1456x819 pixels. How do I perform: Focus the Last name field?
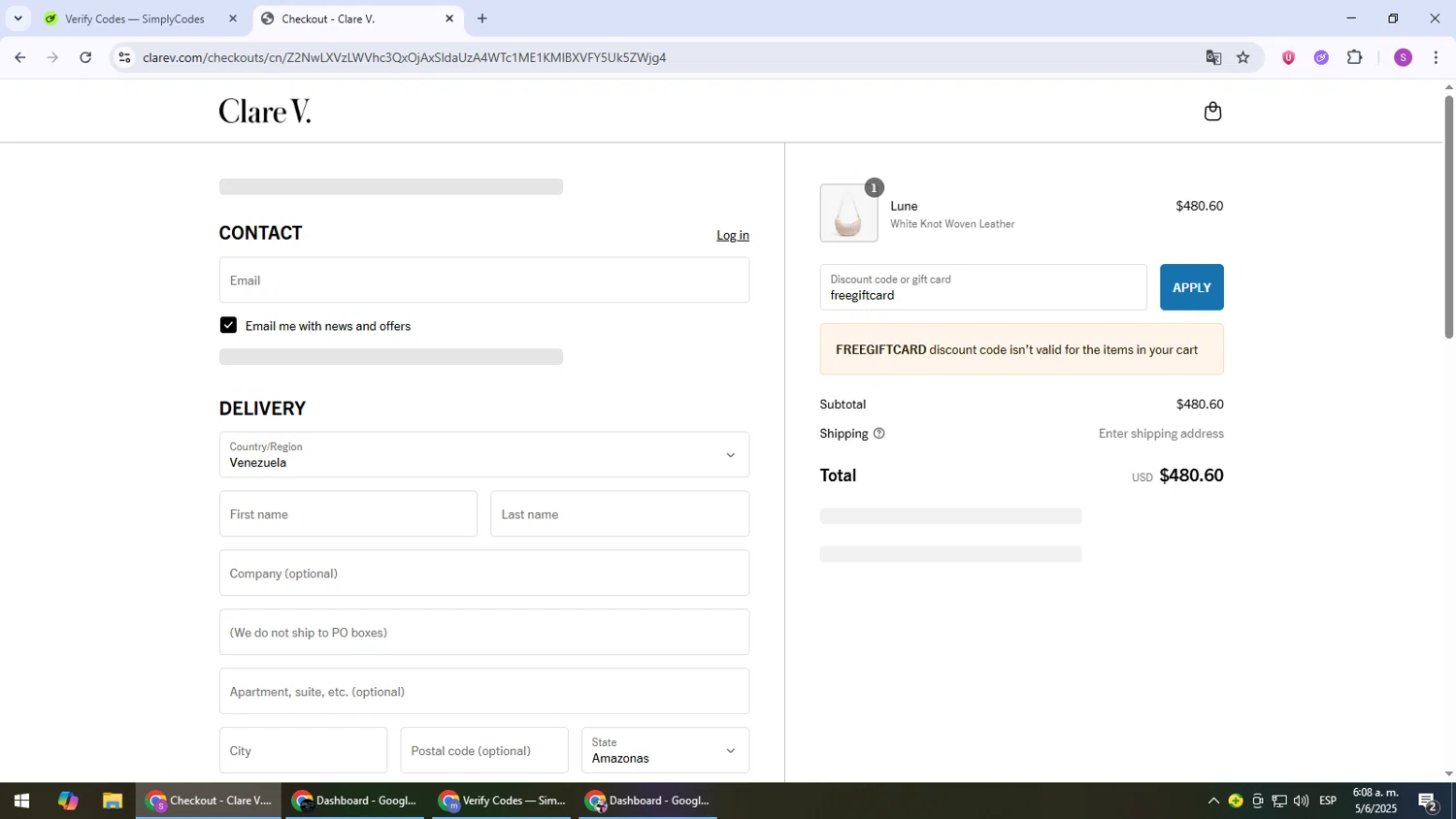pos(620,513)
